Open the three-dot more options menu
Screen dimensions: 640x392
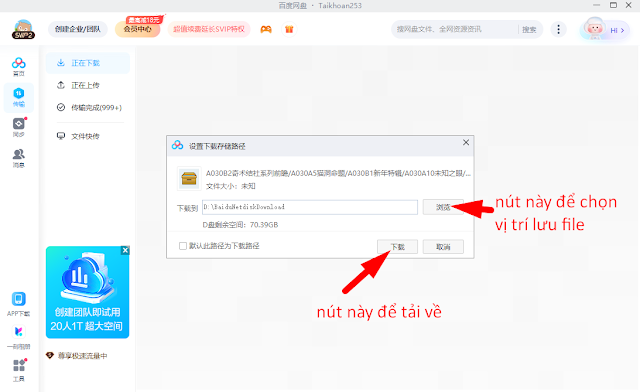(558, 29)
